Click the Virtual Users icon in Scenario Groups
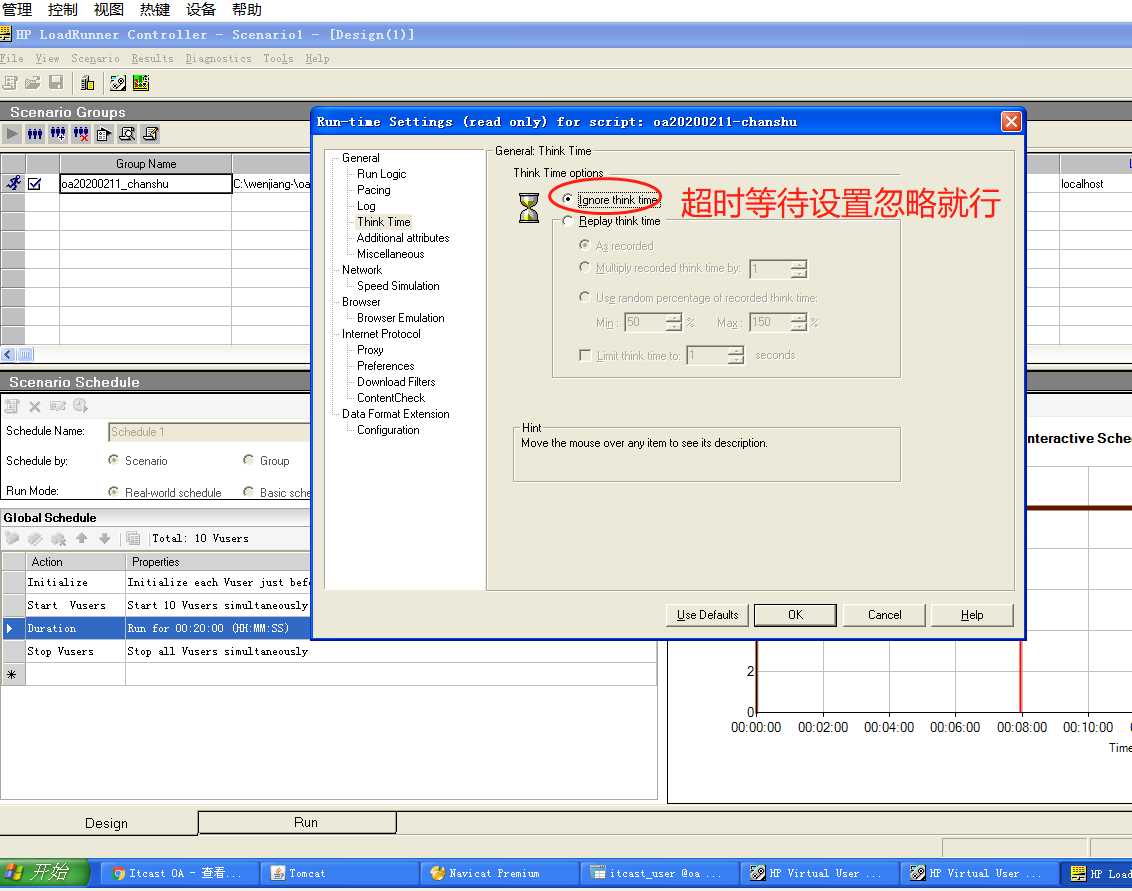 coord(35,134)
